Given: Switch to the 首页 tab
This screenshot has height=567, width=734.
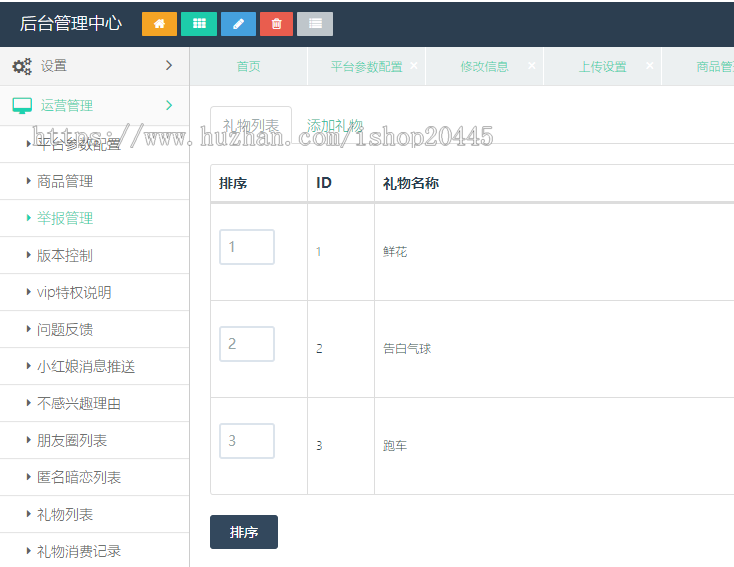Looking at the screenshot, I should click(x=248, y=67).
